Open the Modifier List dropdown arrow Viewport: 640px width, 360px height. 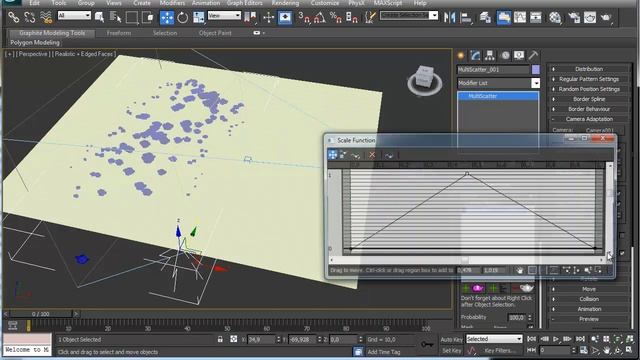pos(536,83)
